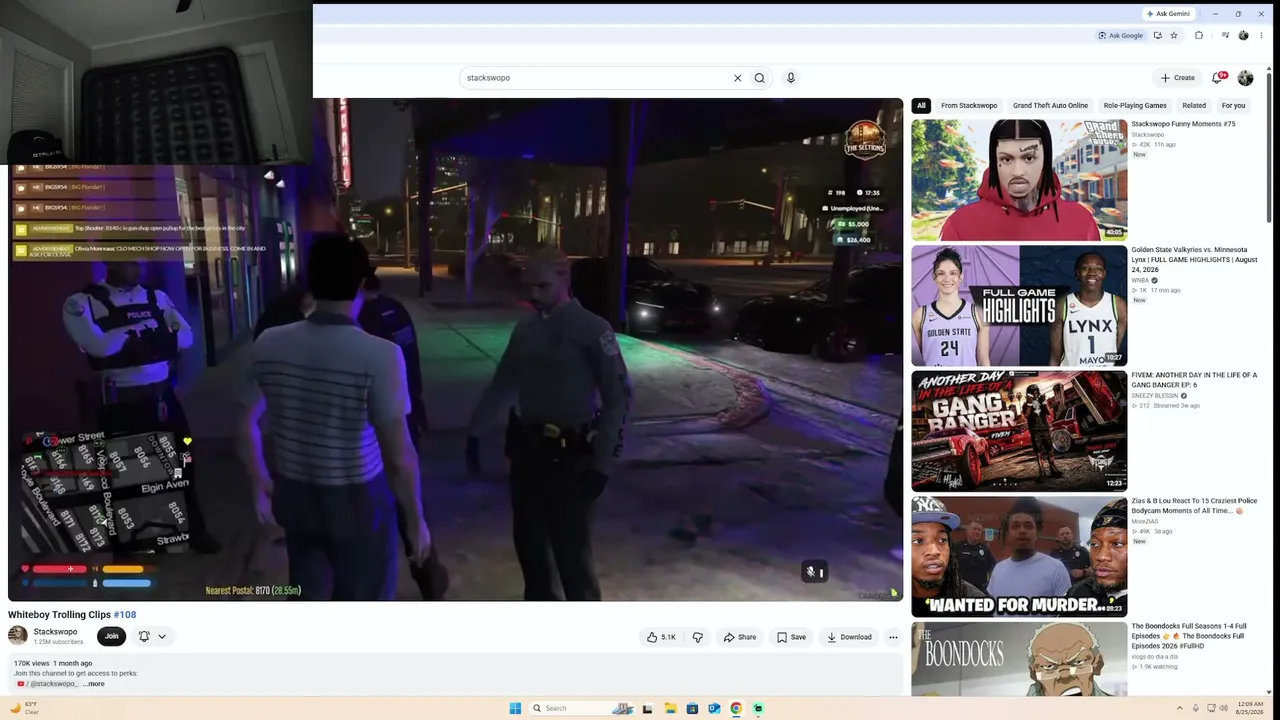Open the green app icon on the taskbar

pyautogui.click(x=758, y=708)
